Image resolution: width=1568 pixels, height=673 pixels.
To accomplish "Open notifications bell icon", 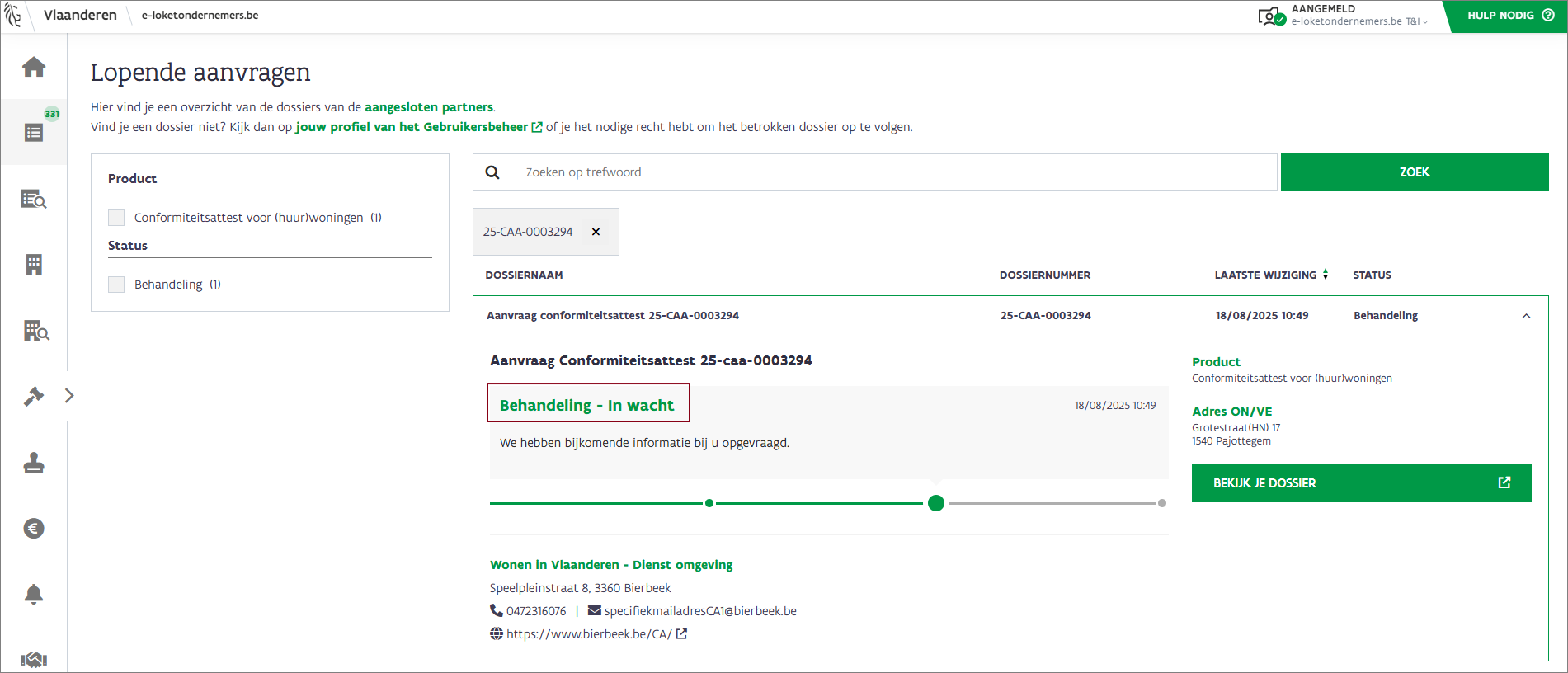I will point(34,594).
